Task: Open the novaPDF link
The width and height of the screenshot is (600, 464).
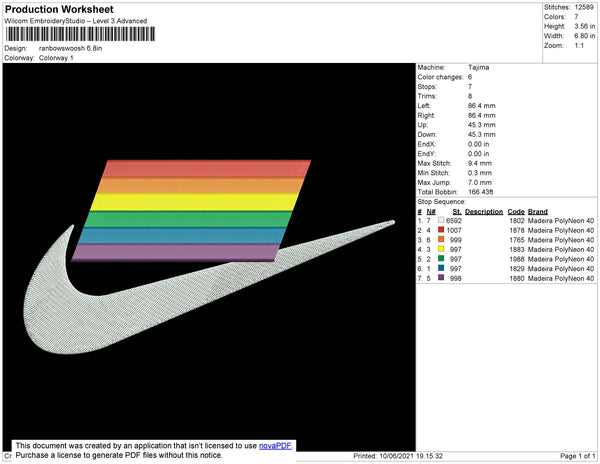Action: 275,446
